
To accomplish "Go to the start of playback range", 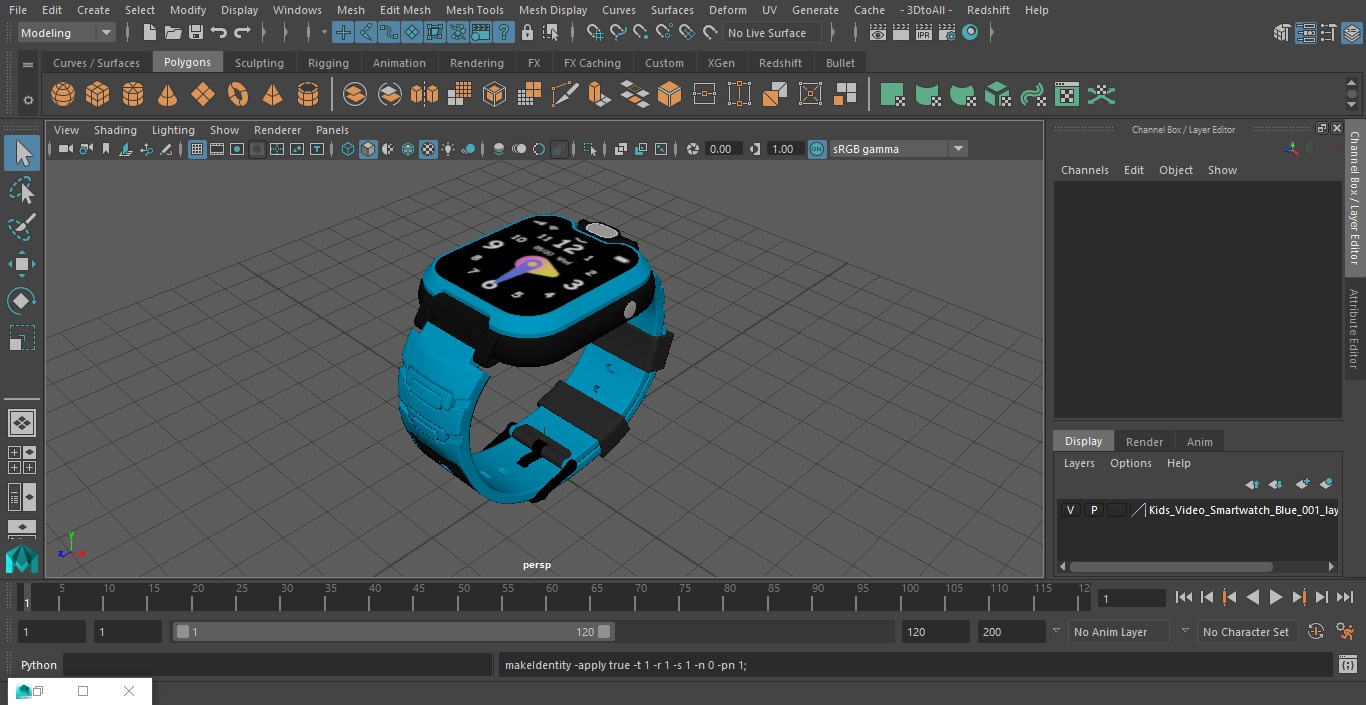I will [x=1184, y=597].
